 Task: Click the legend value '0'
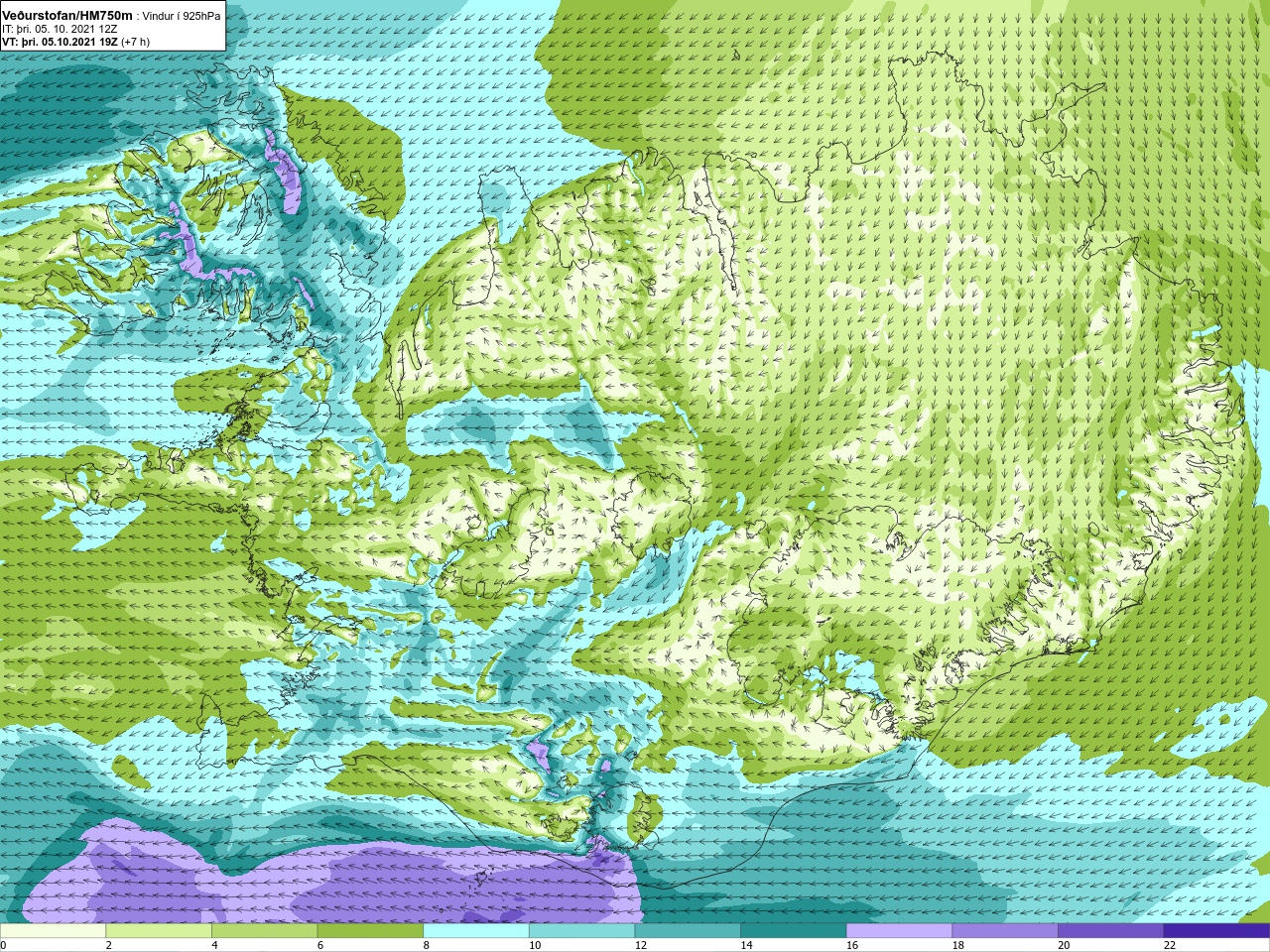click(x=3, y=945)
